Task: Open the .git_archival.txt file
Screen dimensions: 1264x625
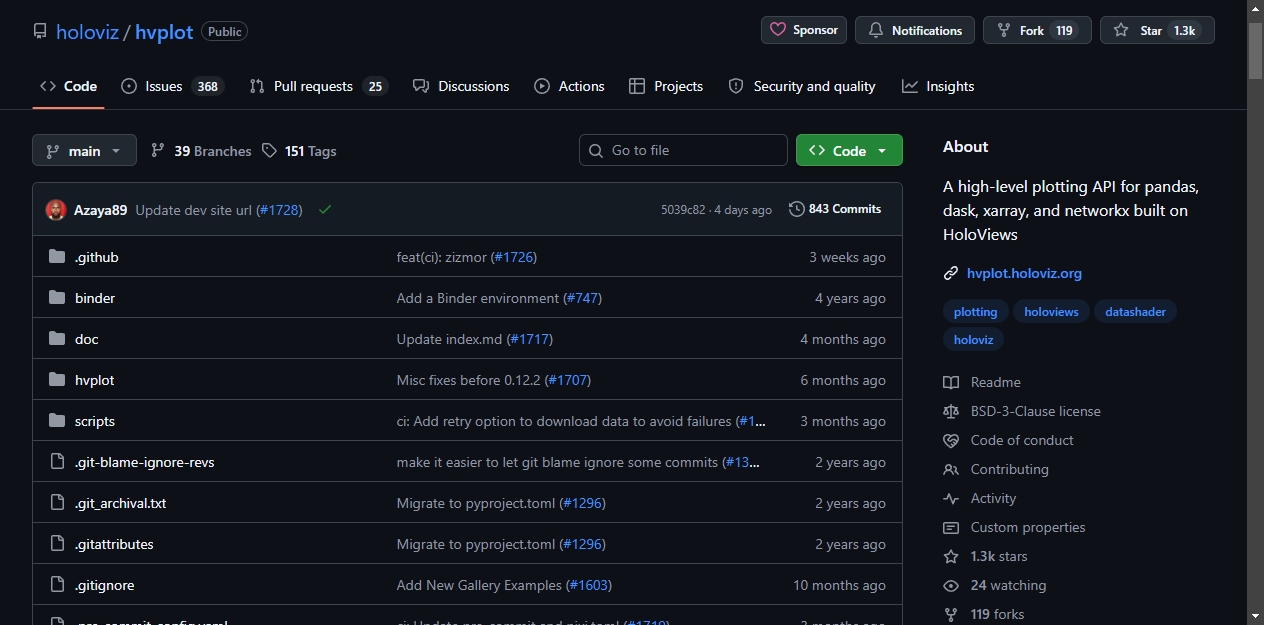Action: pos(121,503)
